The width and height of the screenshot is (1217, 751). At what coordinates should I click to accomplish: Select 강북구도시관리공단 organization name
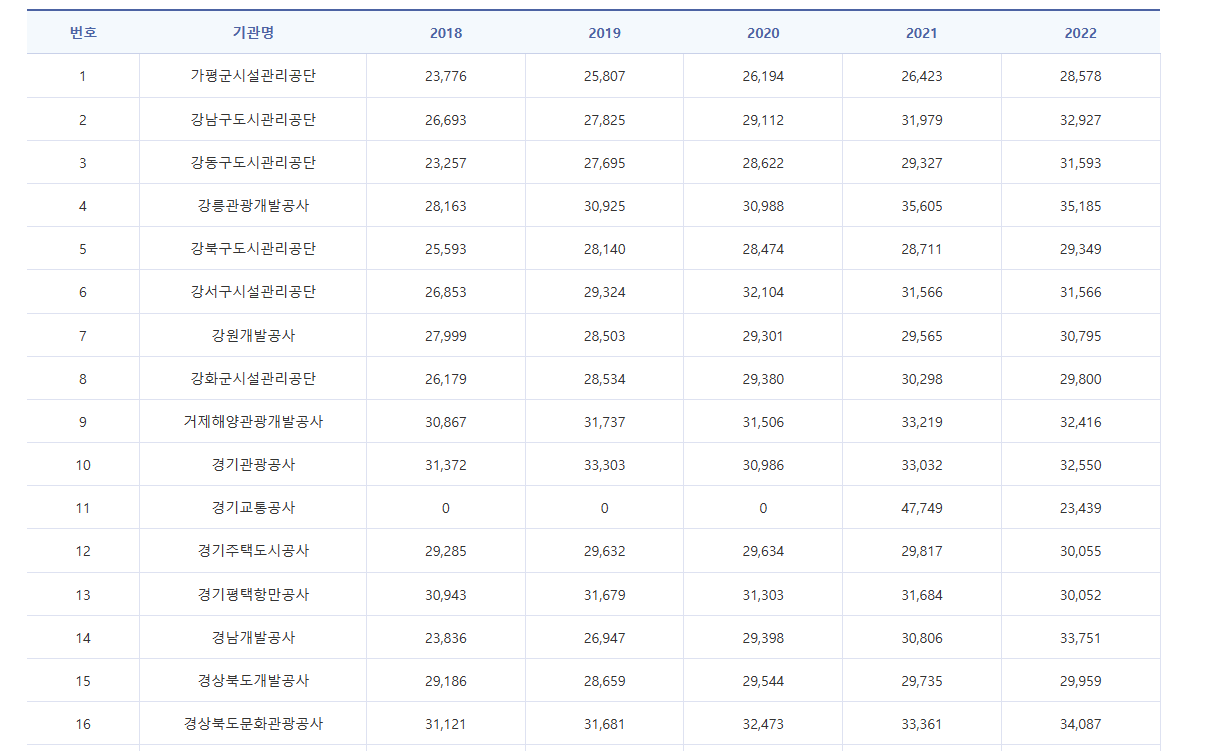point(253,248)
